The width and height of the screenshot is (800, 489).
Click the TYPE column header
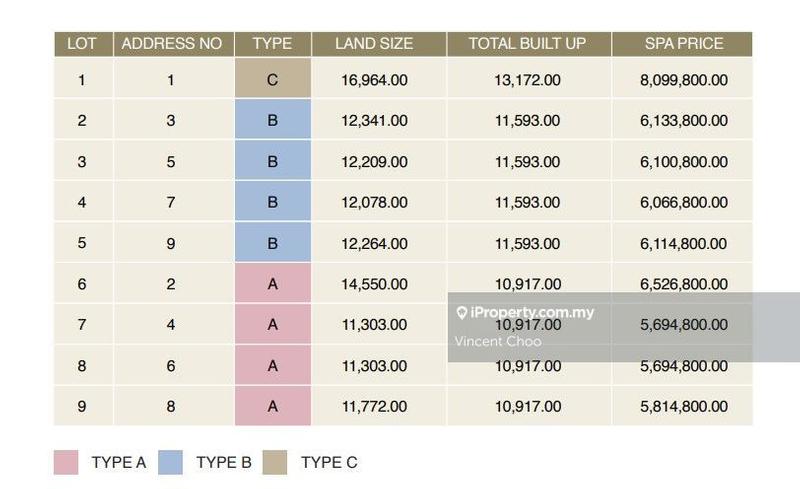pos(272,44)
